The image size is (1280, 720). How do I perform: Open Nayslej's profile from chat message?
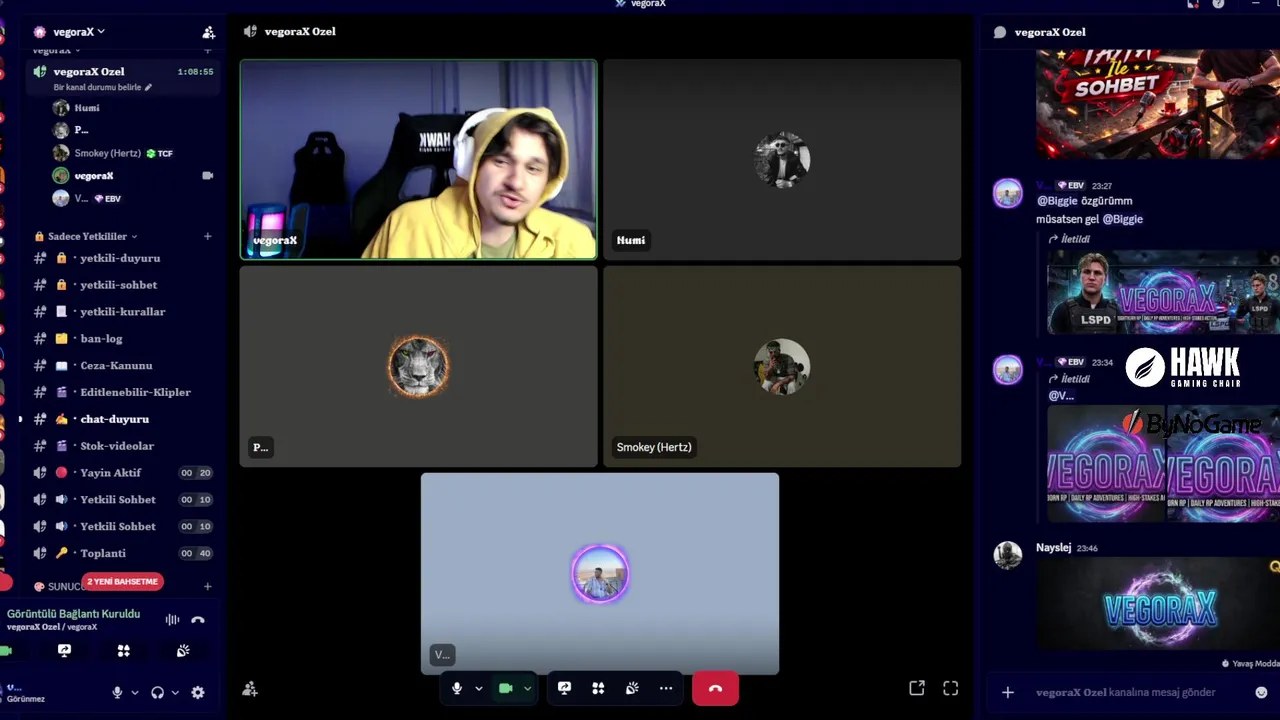click(1053, 548)
